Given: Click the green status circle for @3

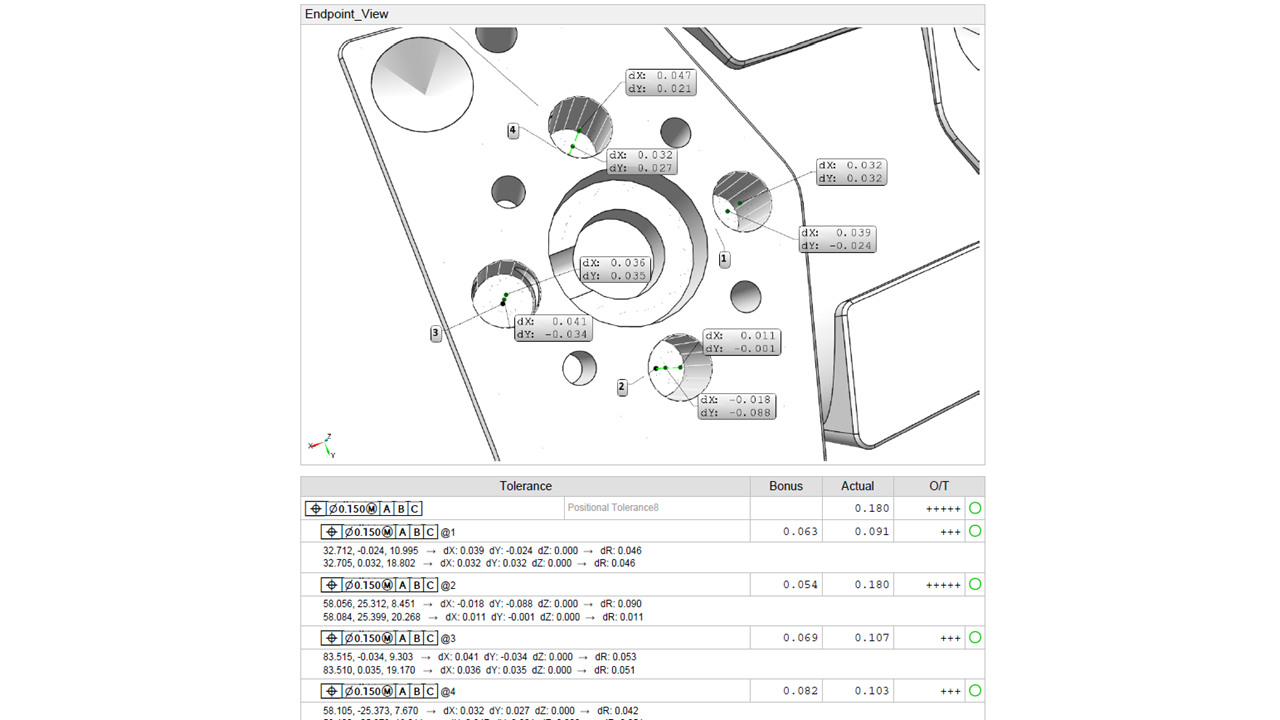Looking at the screenshot, I should (974, 637).
